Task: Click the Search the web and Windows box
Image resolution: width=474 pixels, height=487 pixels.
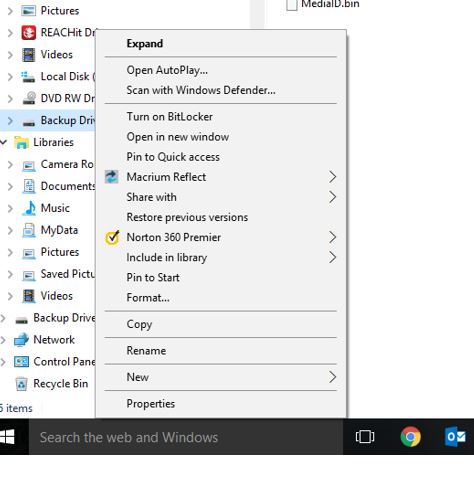Action: point(186,437)
